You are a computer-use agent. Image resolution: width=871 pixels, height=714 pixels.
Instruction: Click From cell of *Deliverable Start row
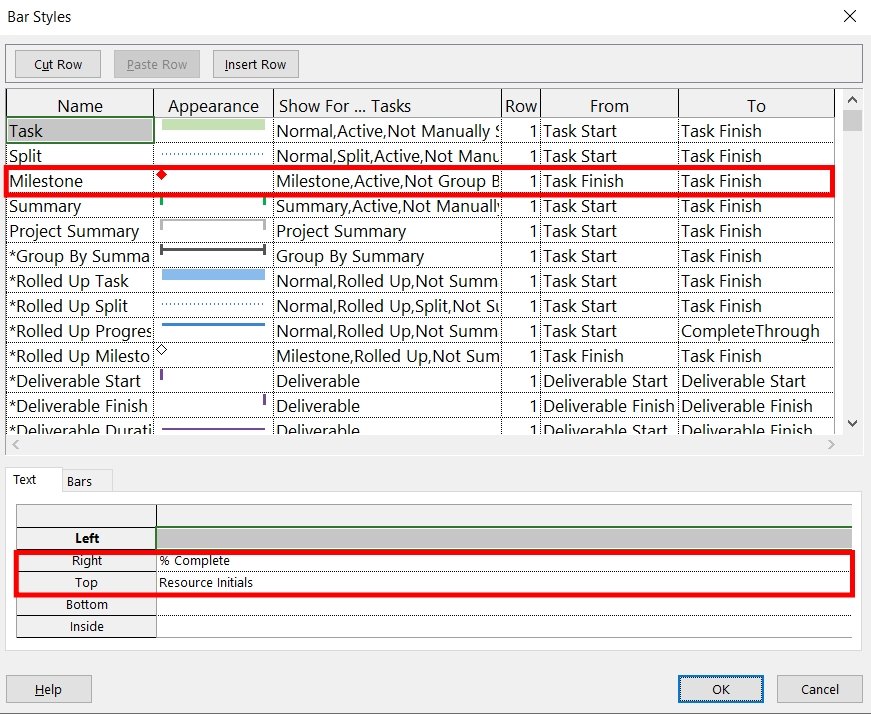click(x=609, y=381)
